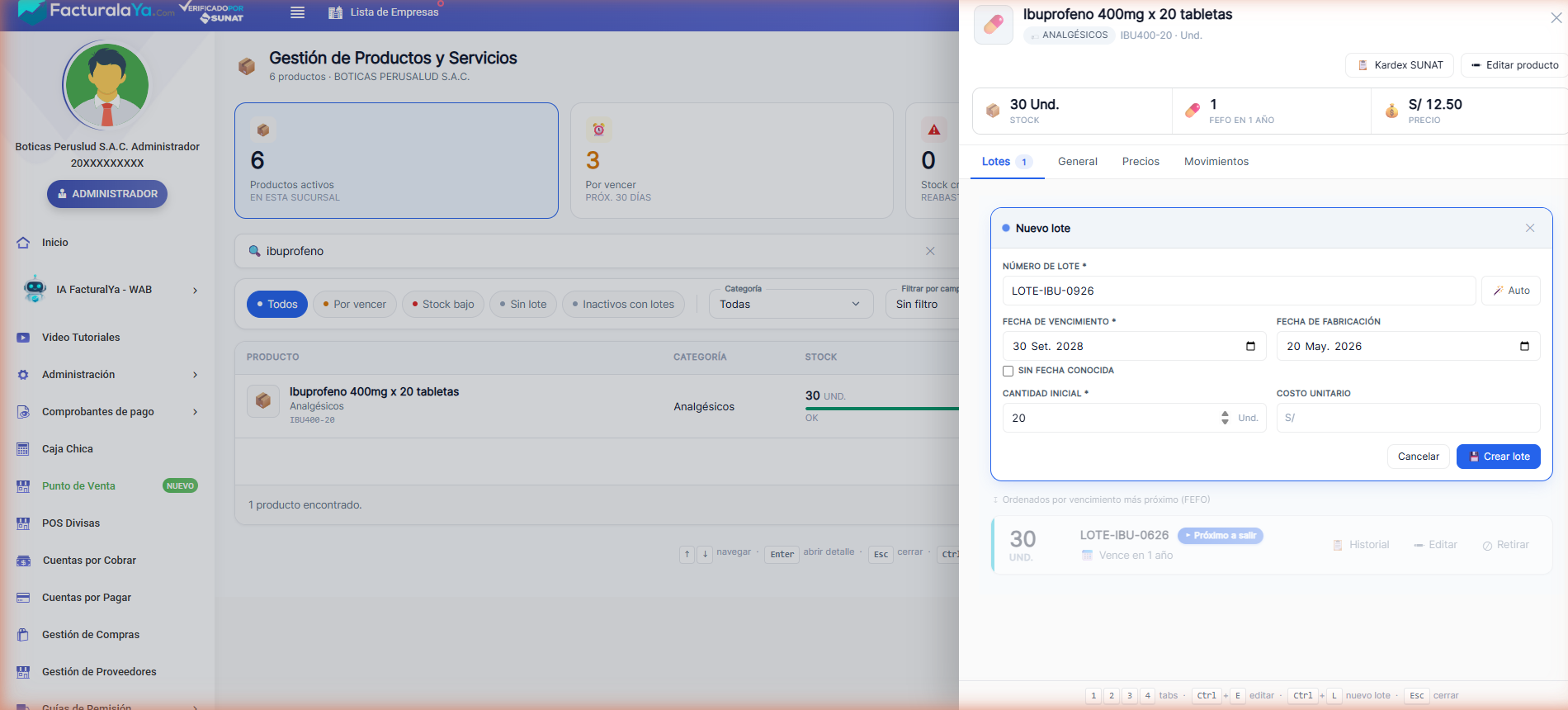This screenshot has width=1568, height=710.
Task: Expand the Administración submenu chevron
Action: pos(196,375)
